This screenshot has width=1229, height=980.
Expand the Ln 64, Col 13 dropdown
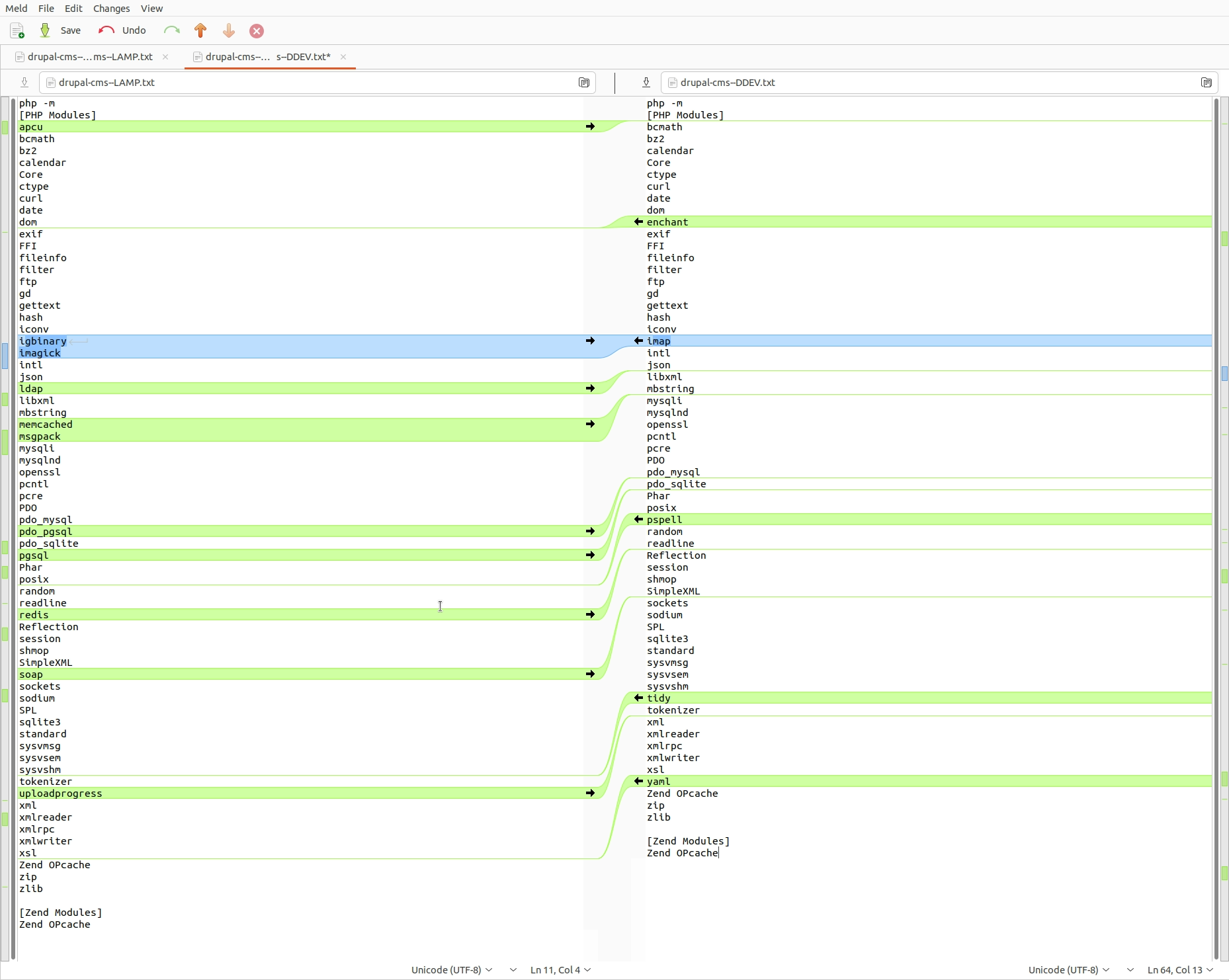pyautogui.click(x=1180, y=970)
